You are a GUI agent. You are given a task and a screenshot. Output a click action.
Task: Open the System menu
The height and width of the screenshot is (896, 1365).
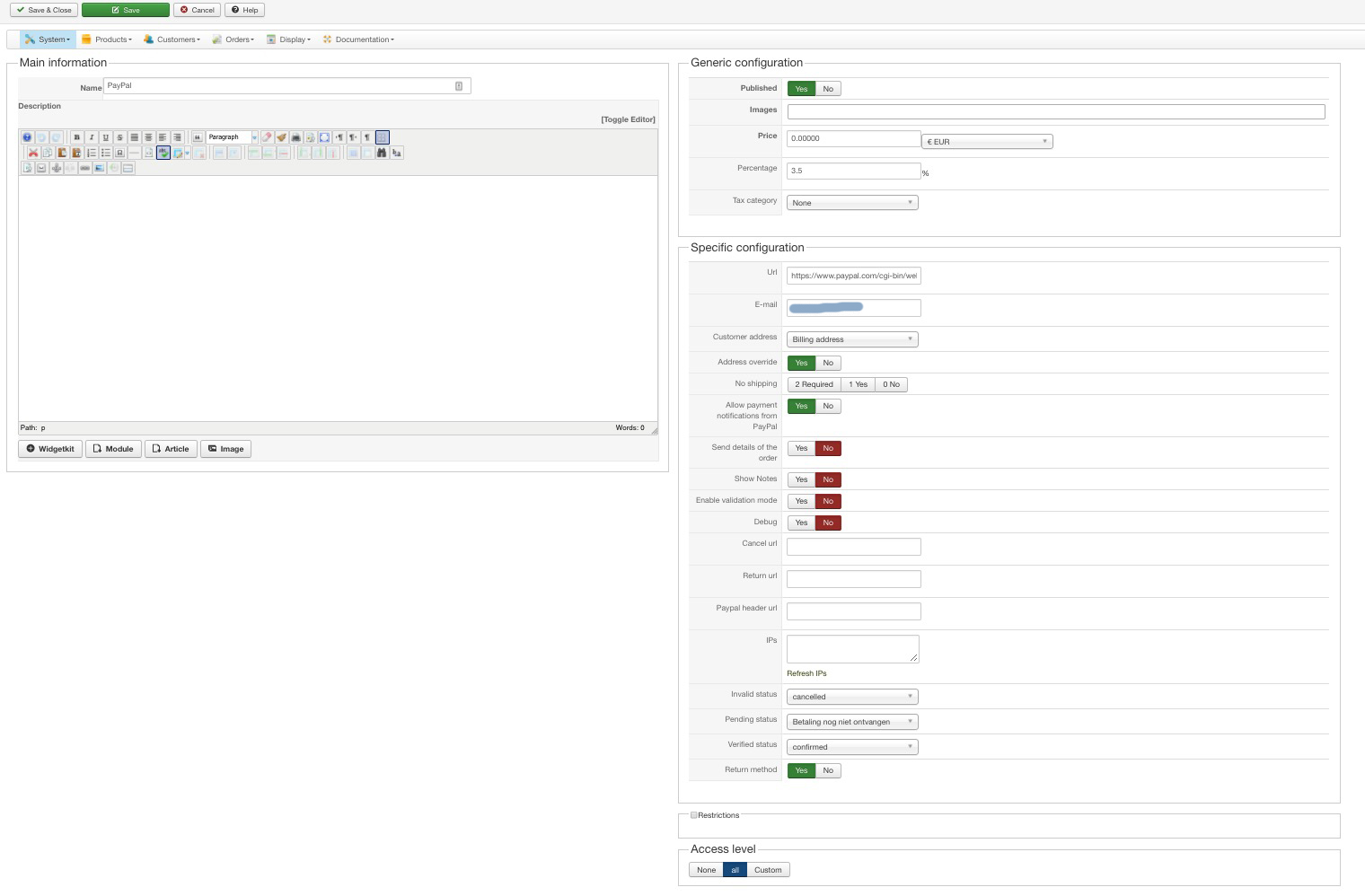[x=48, y=40]
